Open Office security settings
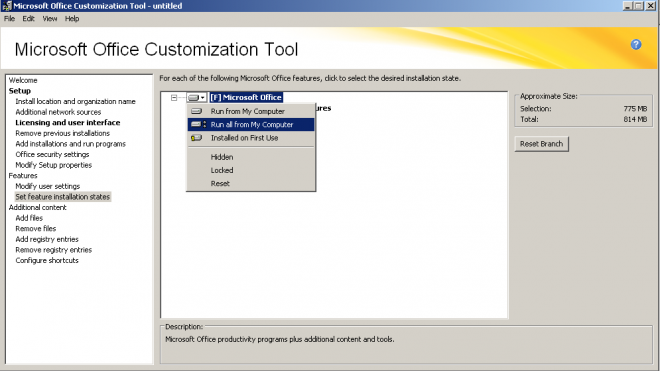 52,155
